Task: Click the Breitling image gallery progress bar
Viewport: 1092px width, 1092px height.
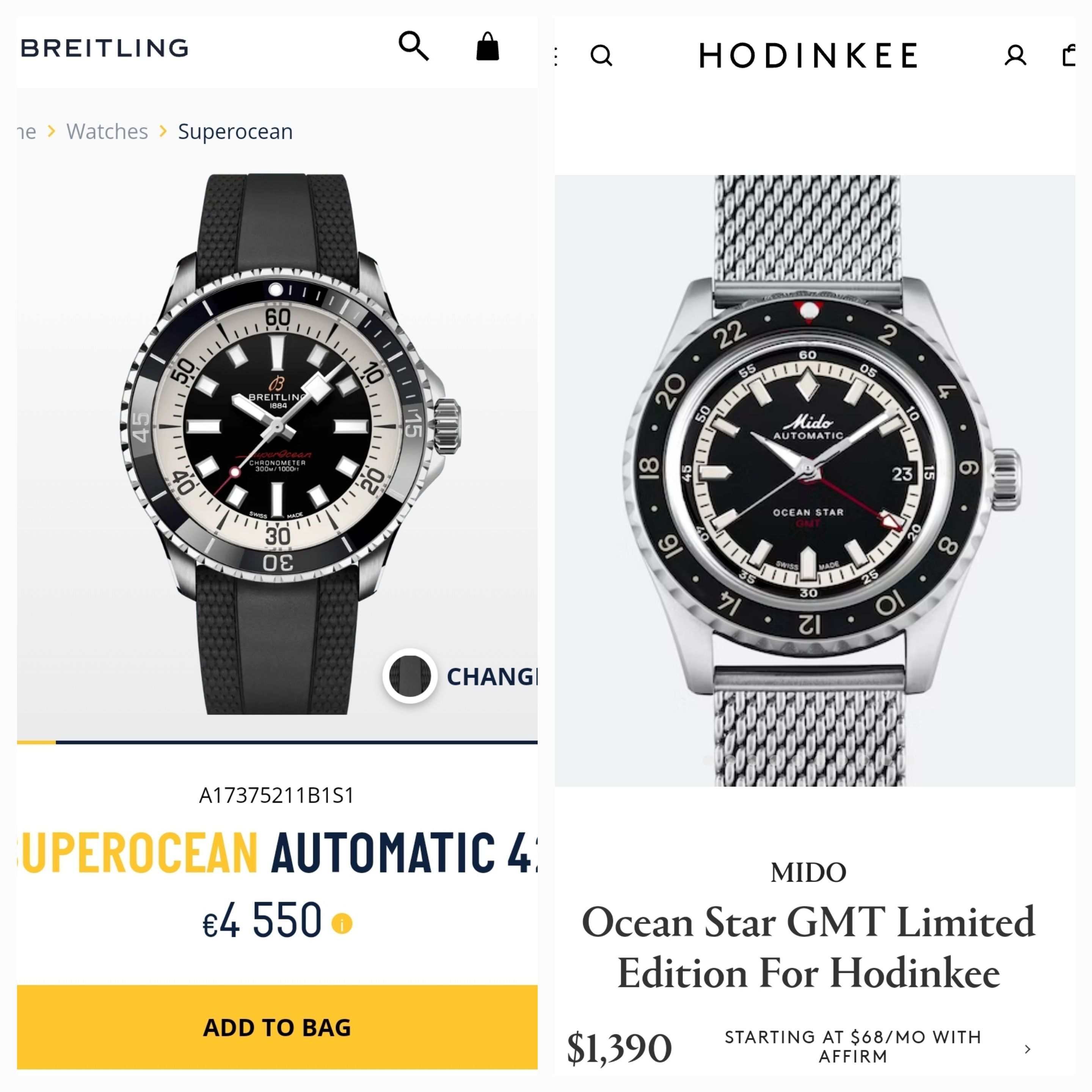Action: tap(277, 742)
